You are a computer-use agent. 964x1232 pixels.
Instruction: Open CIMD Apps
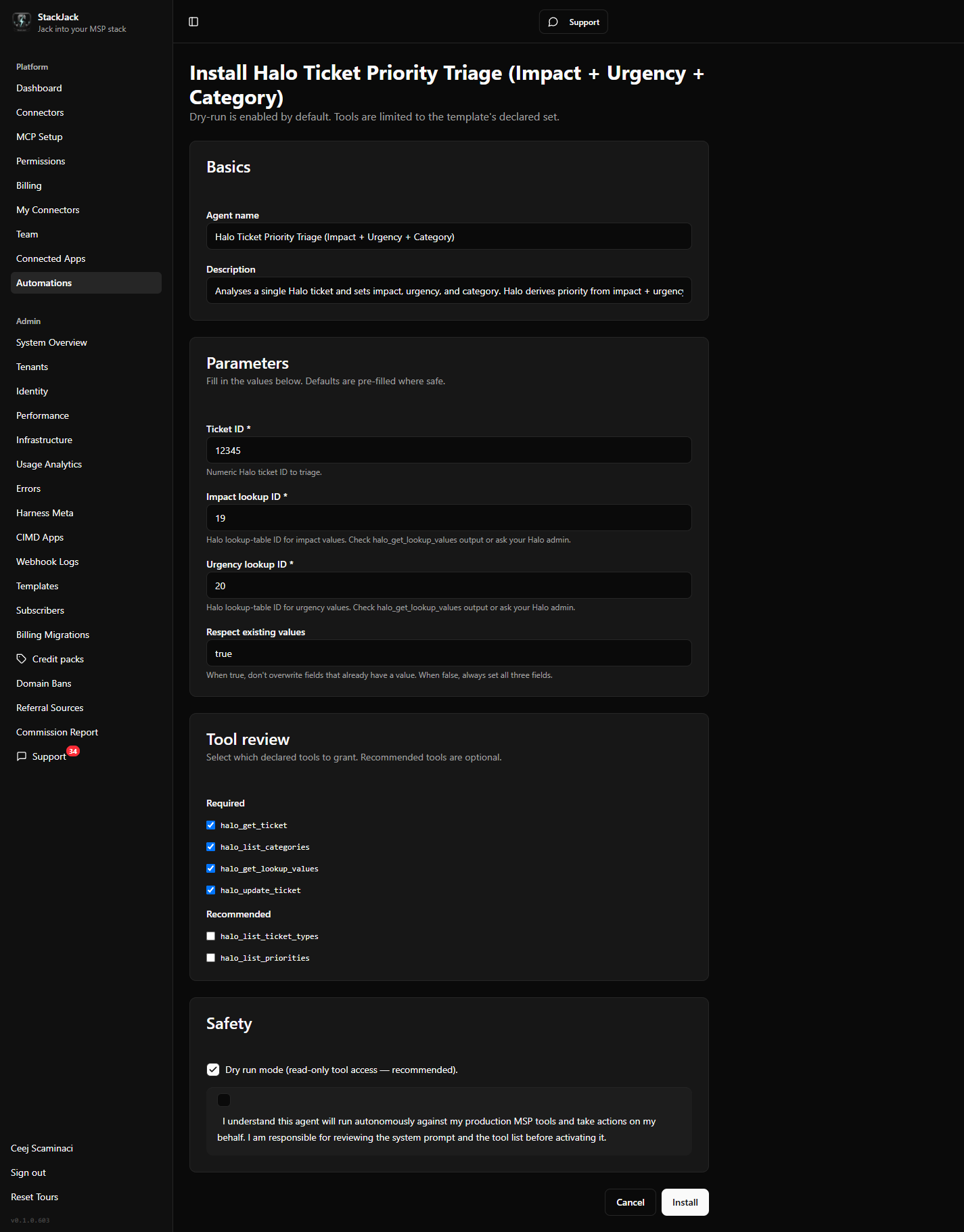[86, 537]
